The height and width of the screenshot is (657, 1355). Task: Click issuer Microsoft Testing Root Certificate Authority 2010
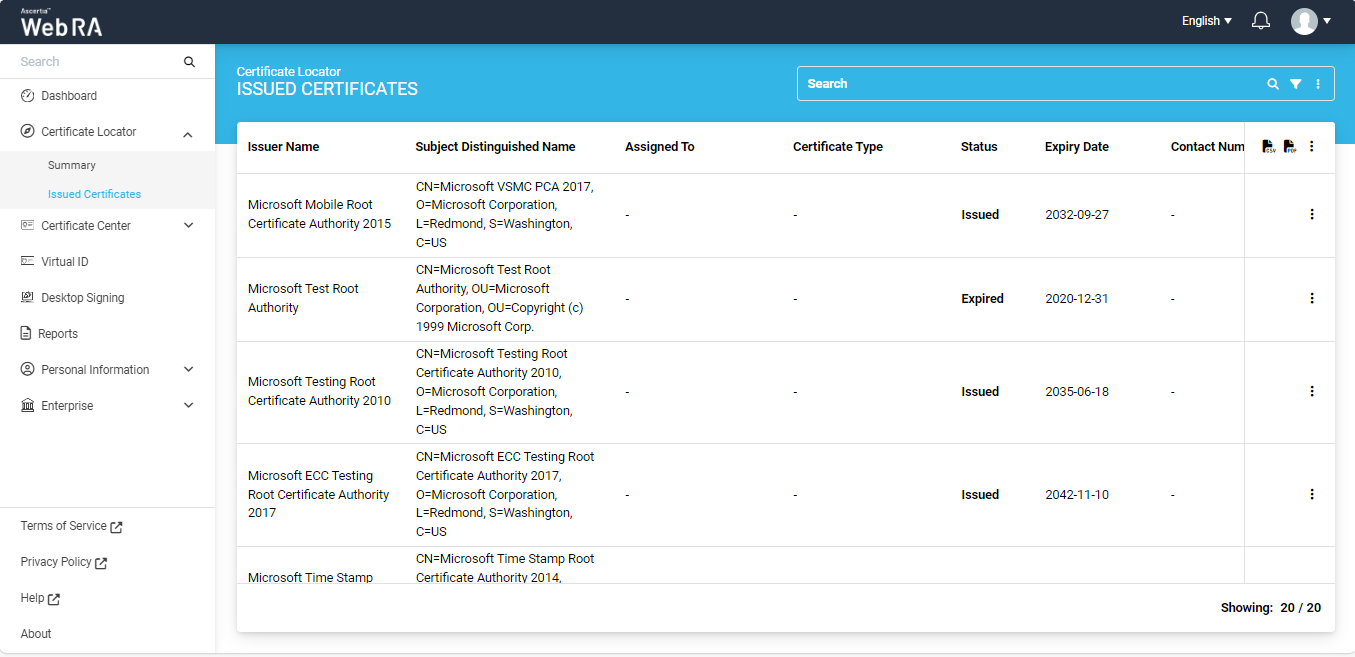320,391
